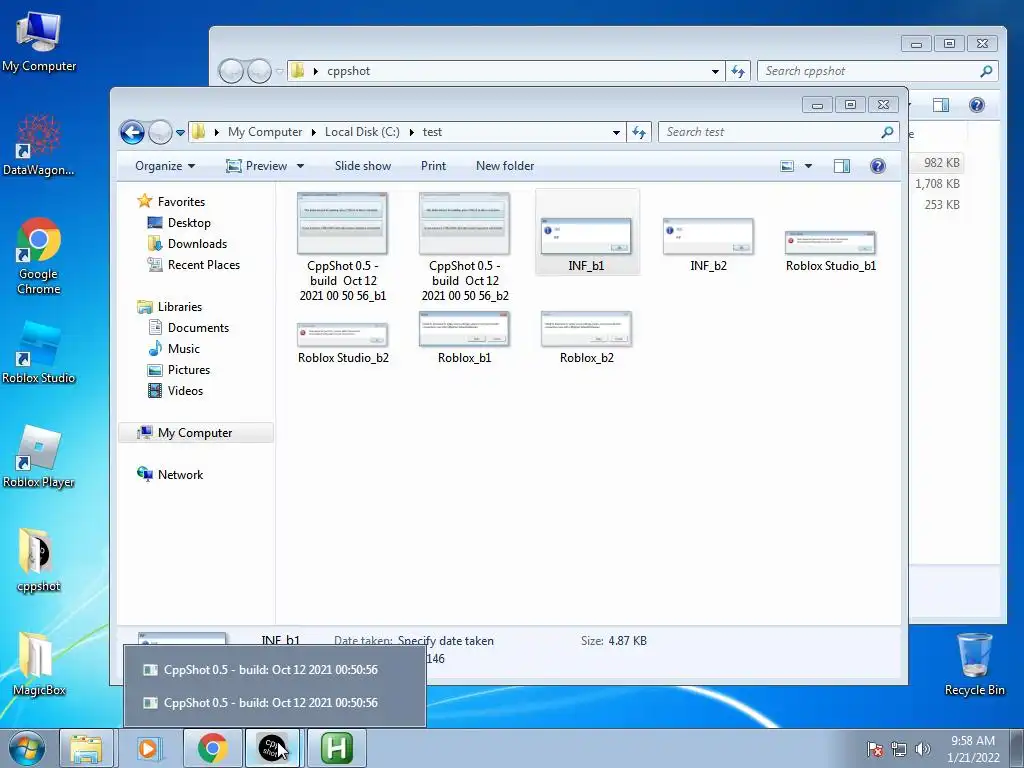Open Windows Explorer from taskbar

pos(87,748)
